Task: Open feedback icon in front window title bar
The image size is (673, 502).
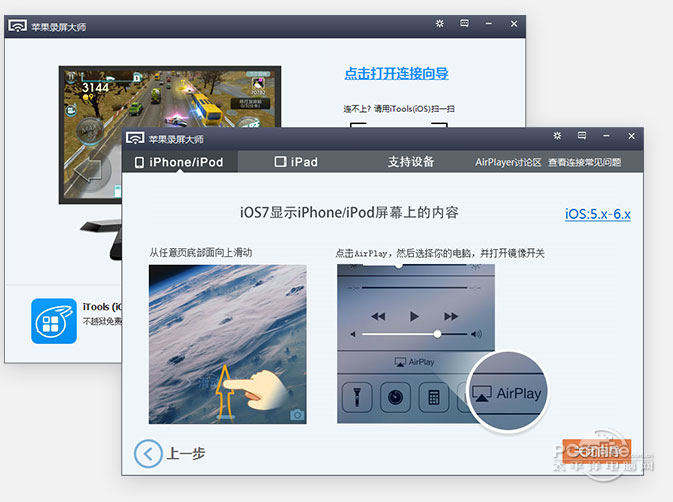Action: [582, 136]
